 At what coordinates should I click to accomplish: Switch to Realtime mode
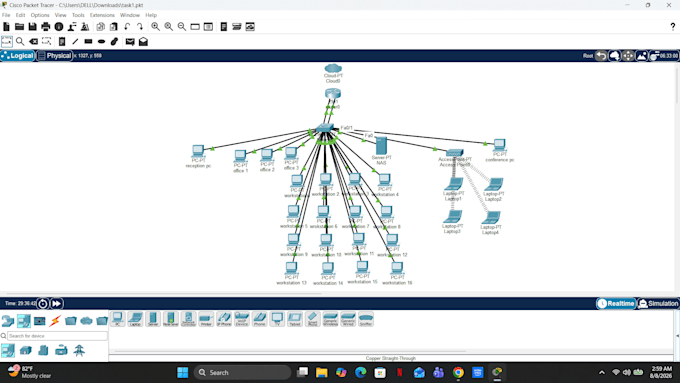coord(616,303)
